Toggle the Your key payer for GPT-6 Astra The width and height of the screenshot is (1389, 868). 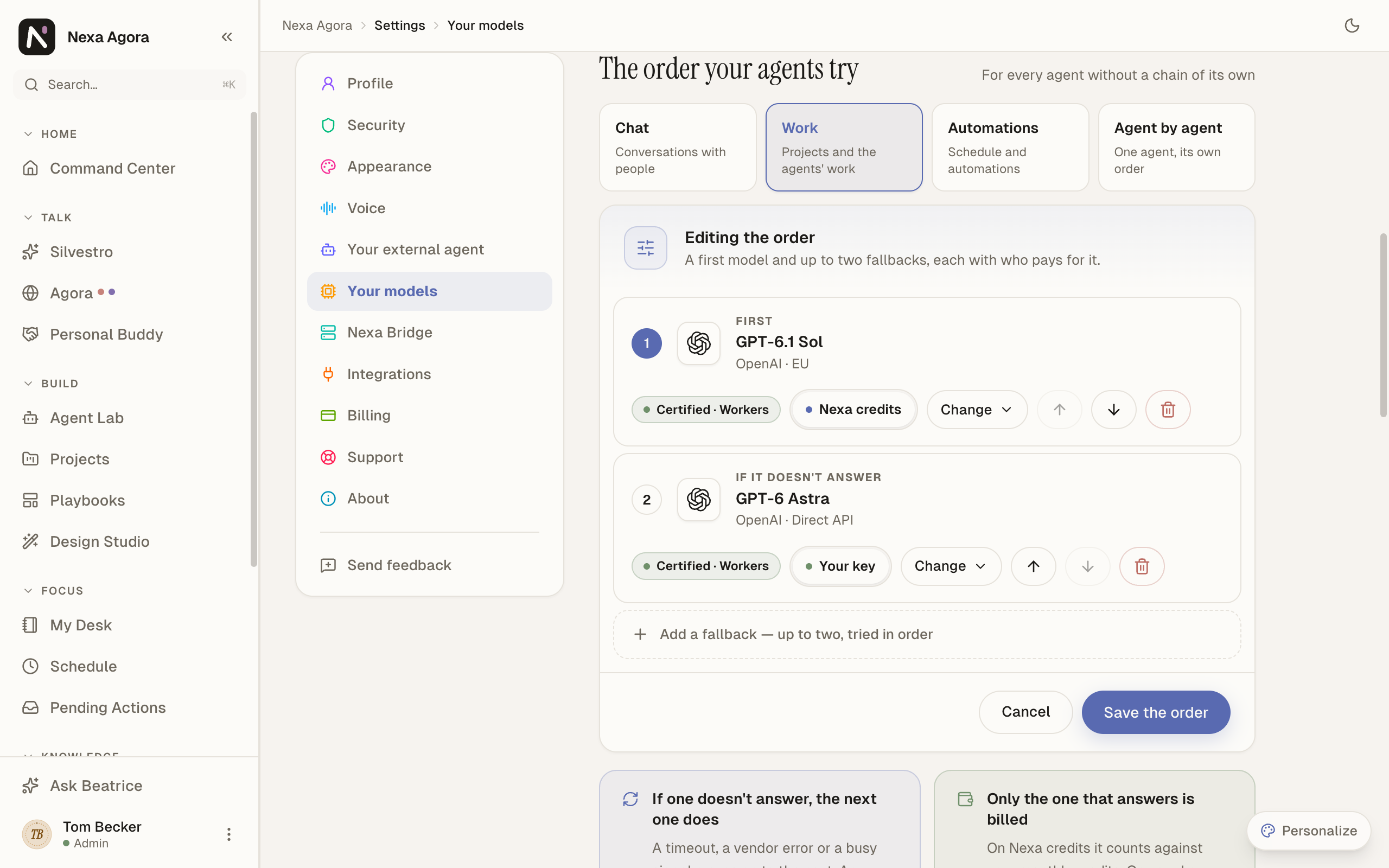840,566
